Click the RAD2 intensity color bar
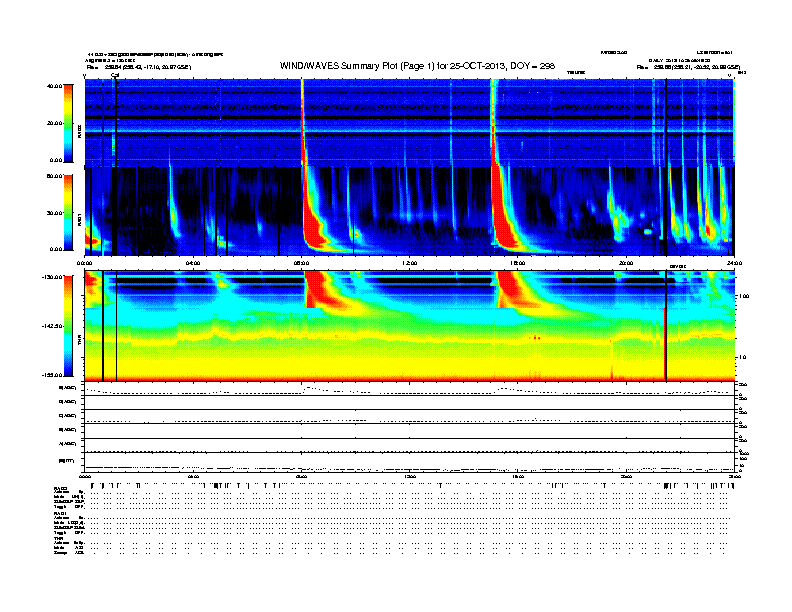The width and height of the screenshot is (792, 612). [68, 123]
